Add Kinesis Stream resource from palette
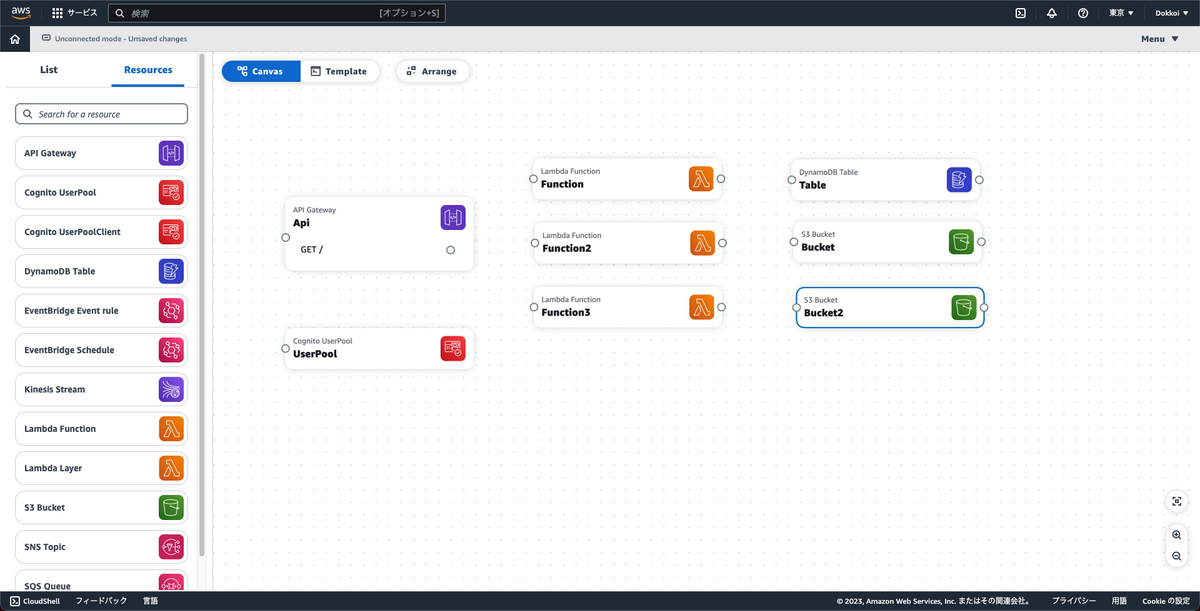The width and height of the screenshot is (1200, 611). click(x=101, y=389)
